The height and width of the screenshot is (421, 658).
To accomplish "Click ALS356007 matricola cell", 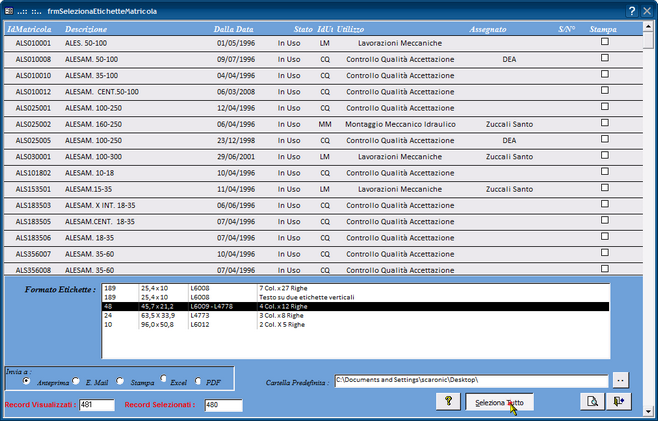I will pos(33,254).
